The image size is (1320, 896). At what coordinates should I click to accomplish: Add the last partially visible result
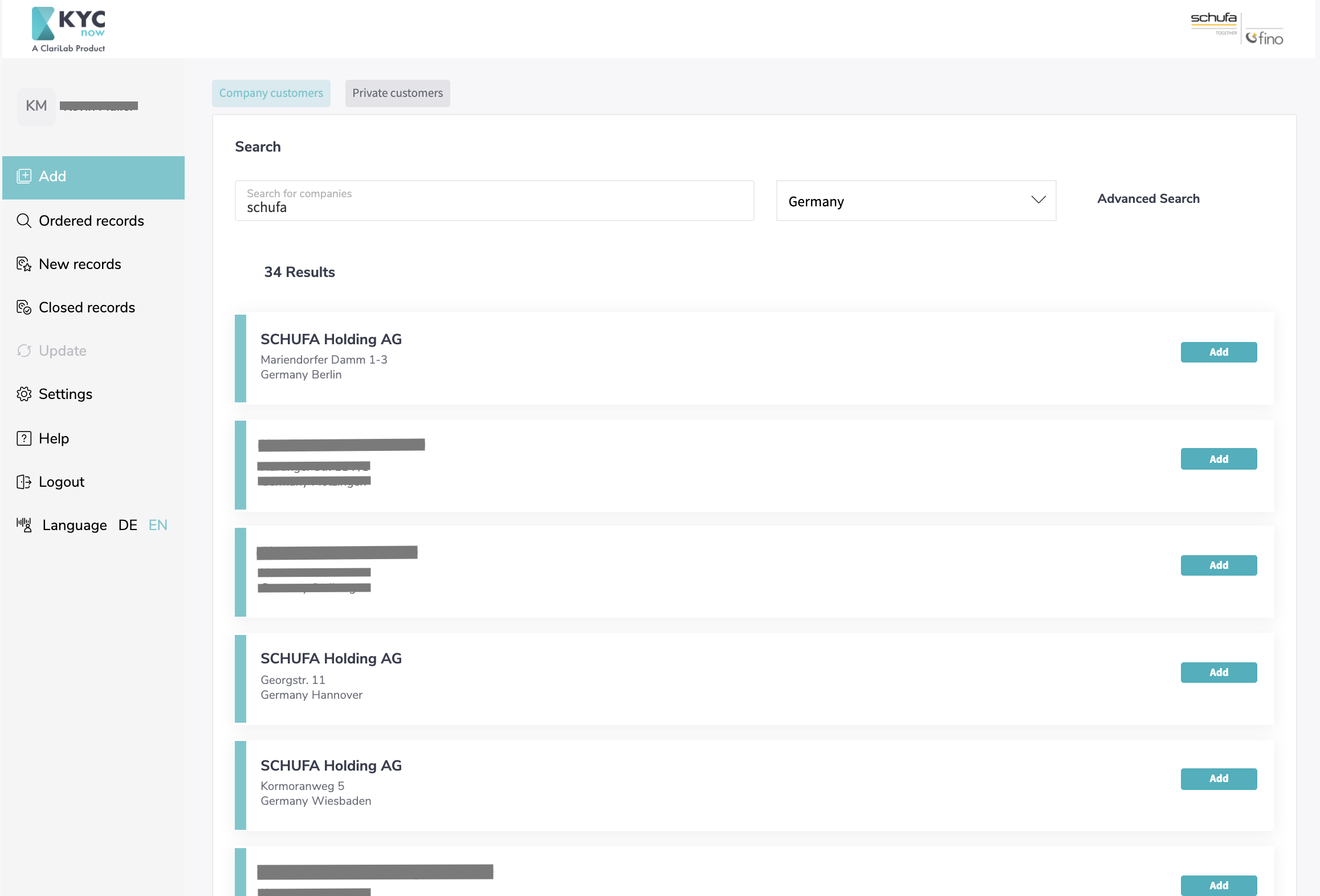tap(1219, 885)
